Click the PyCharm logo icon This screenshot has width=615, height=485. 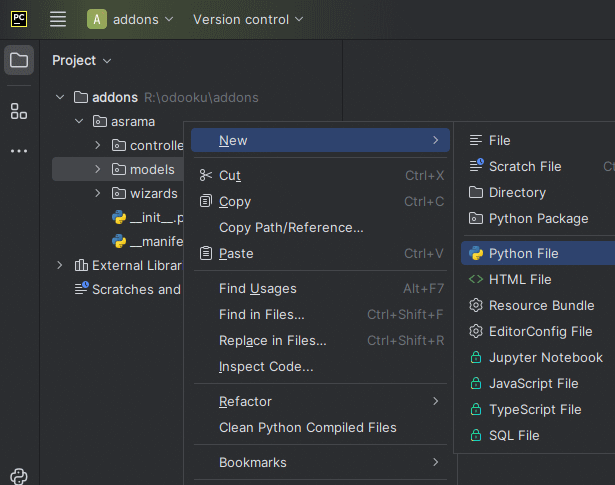coord(19,19)
